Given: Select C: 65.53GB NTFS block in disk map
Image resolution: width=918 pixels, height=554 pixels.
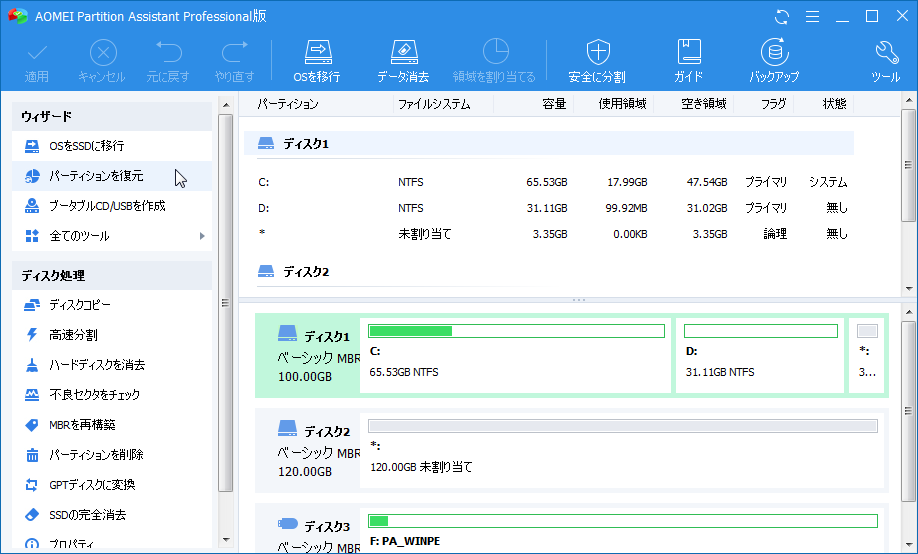Looking at the screenshot, I should (x=516, y=355).
